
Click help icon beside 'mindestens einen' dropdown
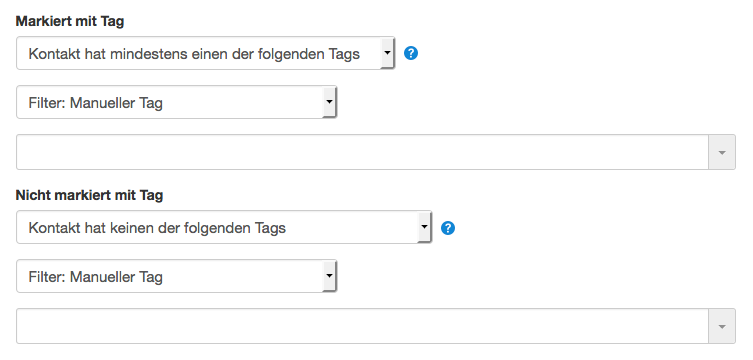(x=411, y=53)
